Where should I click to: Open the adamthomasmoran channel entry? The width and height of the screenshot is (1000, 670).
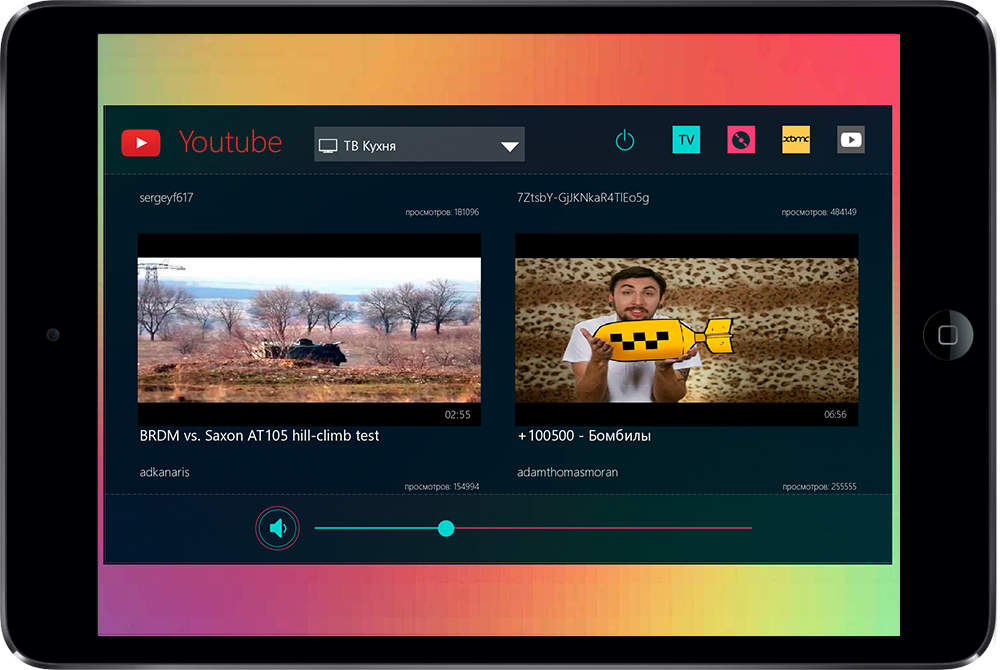pos(568,472)
